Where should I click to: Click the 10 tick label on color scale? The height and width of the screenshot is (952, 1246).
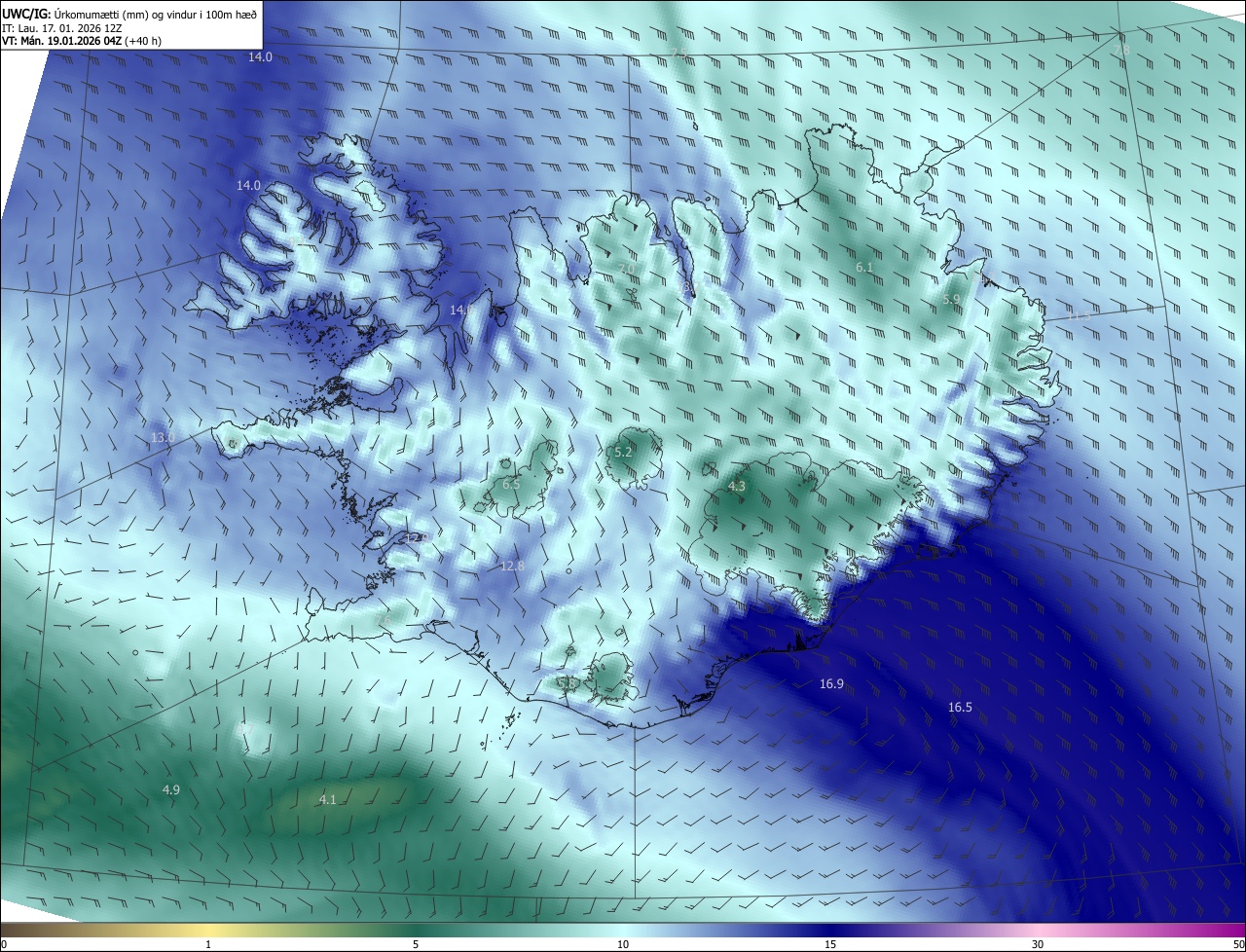point(623,945)
